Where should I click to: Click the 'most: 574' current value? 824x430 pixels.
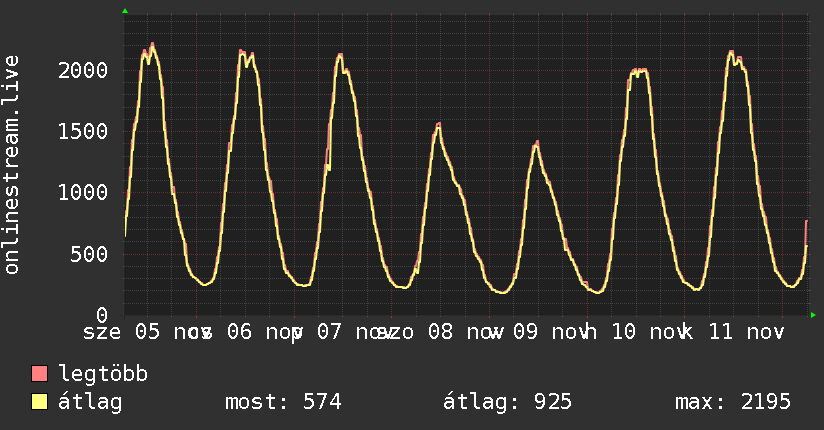point(285,402)
